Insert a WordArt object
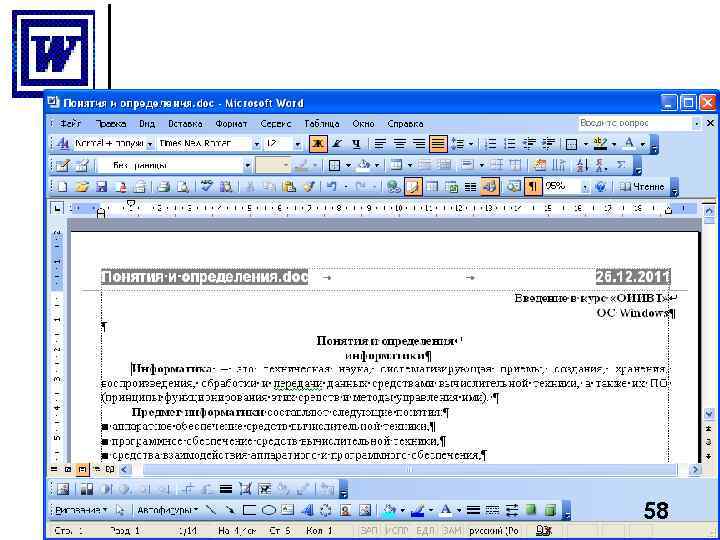 pyautogui.click(x=307, y=510)
